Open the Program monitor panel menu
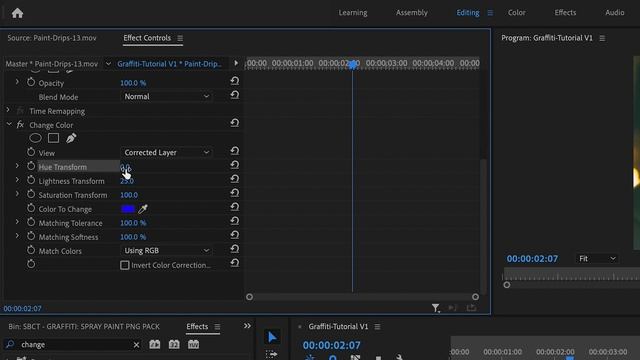Screen dimensions: 640x360 pos(602,38)
